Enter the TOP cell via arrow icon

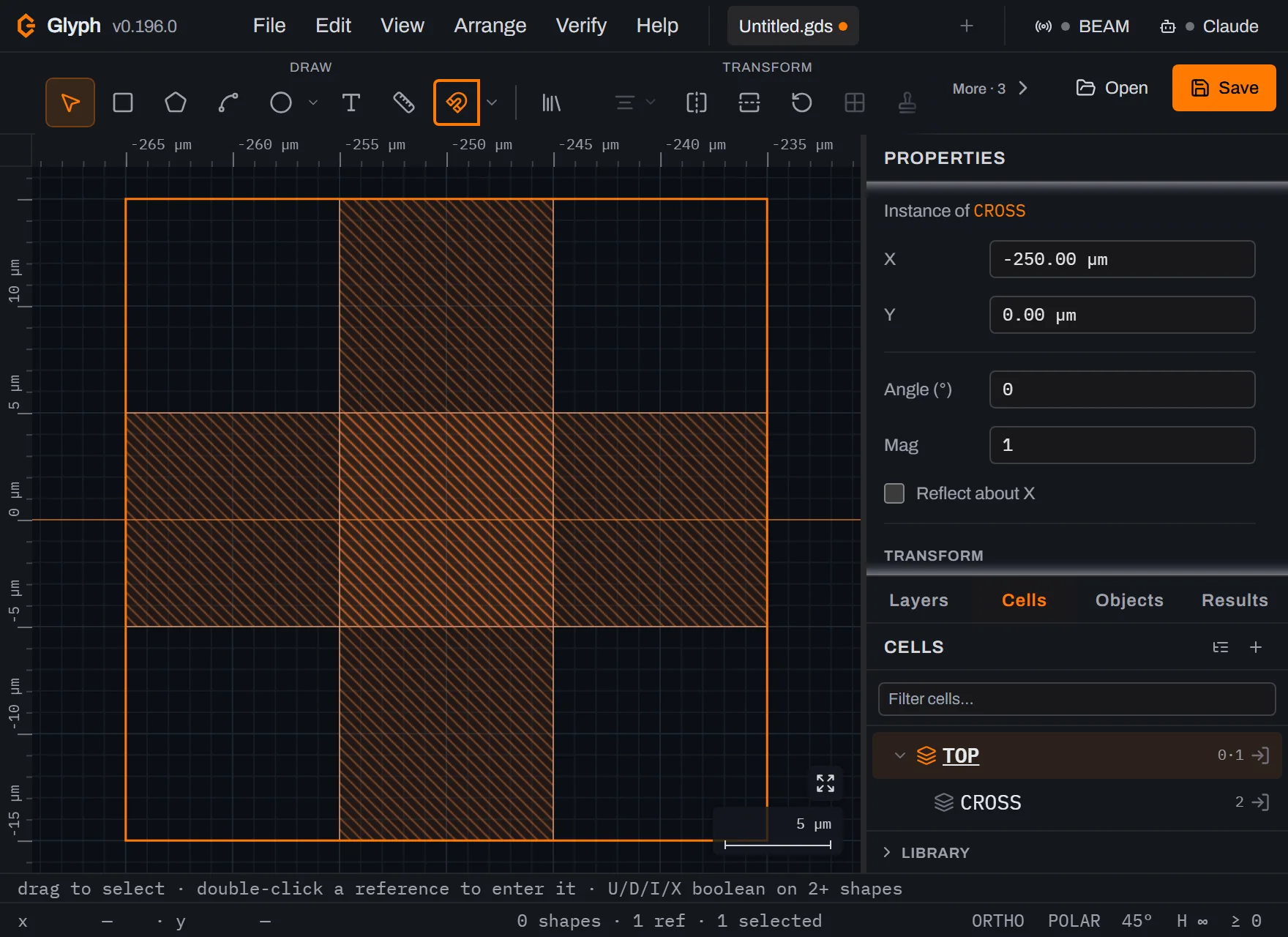(1260, 755)
